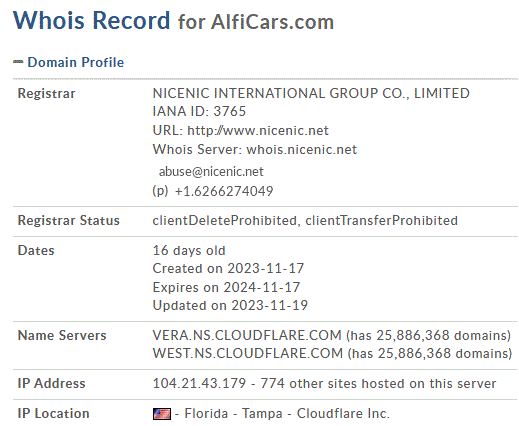519x426 pixels.
Task: Click the clientDeleteProhibited status
Action: click(224, 220)
